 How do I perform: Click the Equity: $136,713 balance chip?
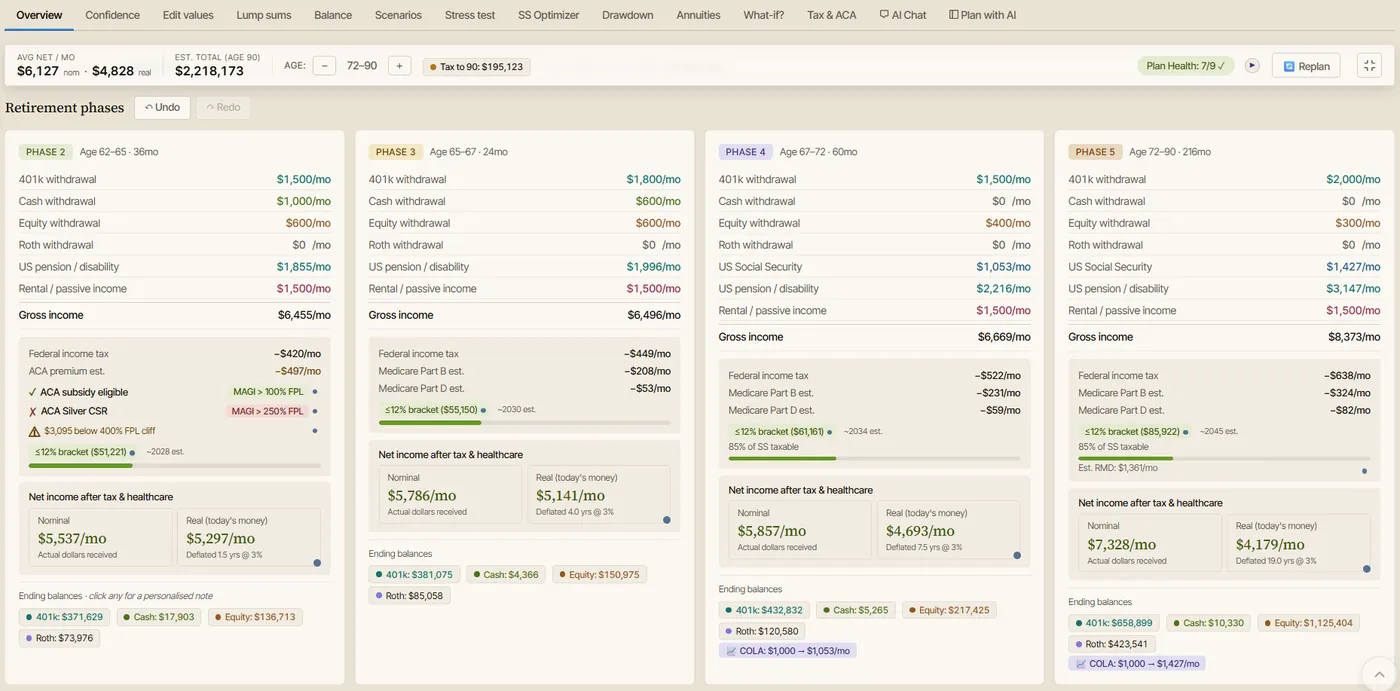pyautogui.click(x=255, y=617)
